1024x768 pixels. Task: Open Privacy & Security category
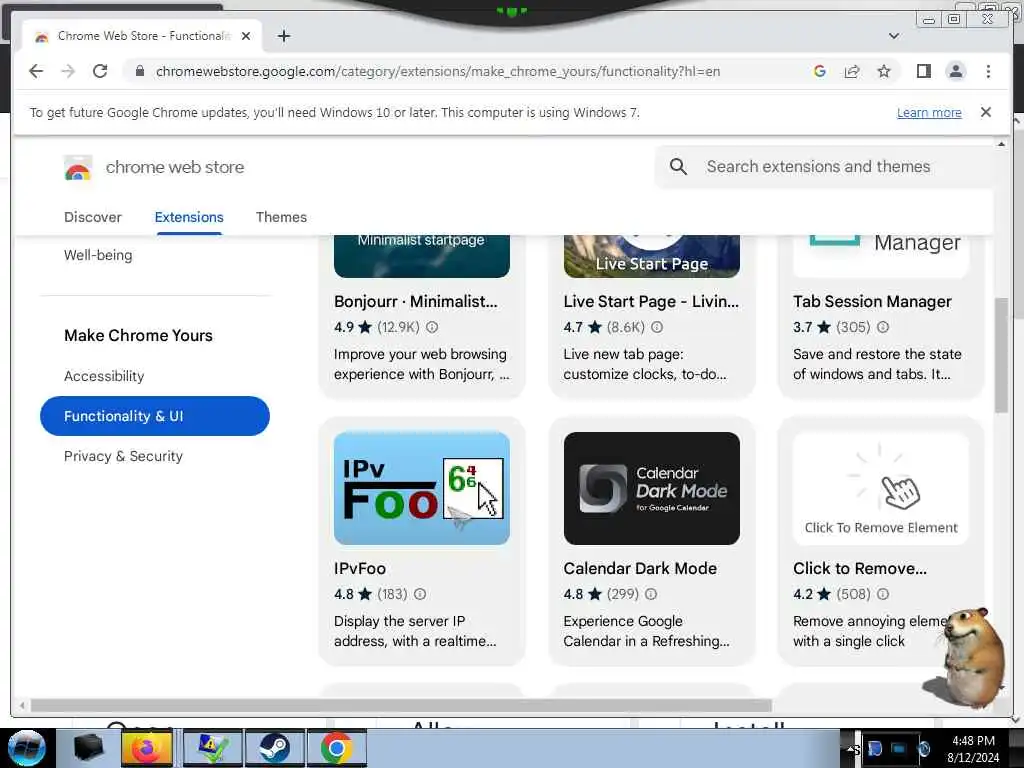(123, 456)
